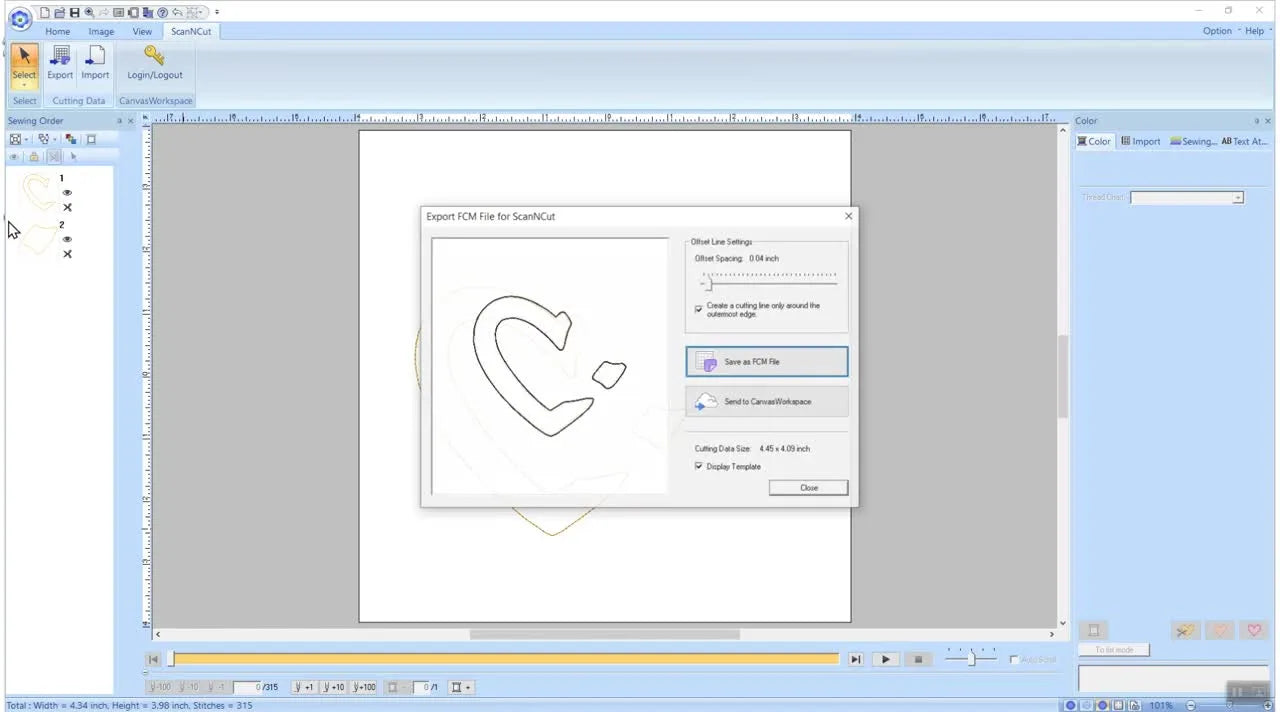
Task: Advance 100 stitches with +100 button
Action: tap(364, 687)
